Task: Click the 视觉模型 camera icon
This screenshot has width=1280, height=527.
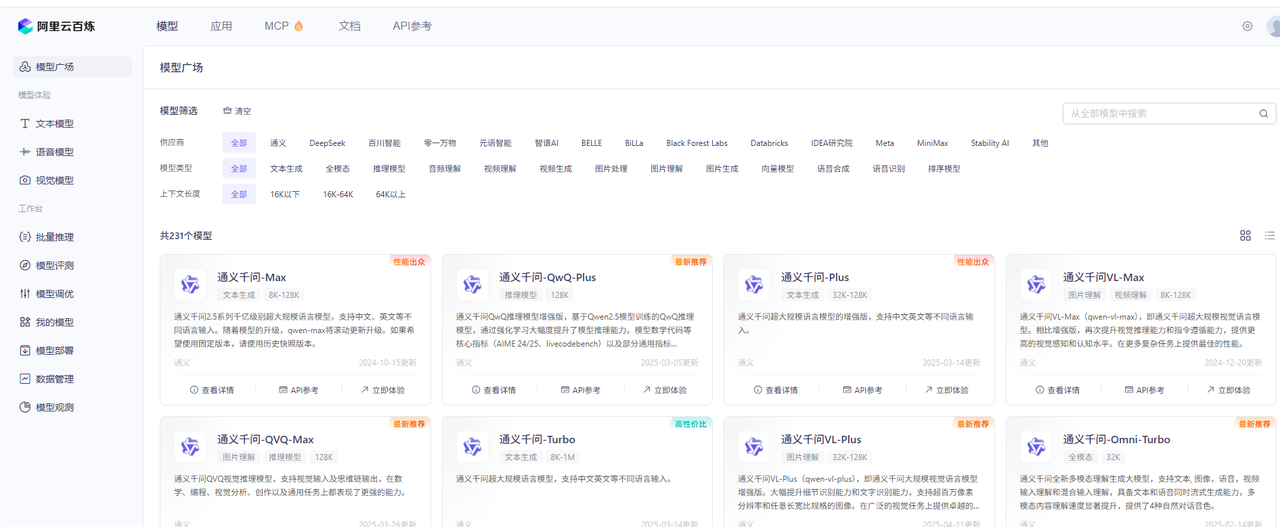Action: 25,181
